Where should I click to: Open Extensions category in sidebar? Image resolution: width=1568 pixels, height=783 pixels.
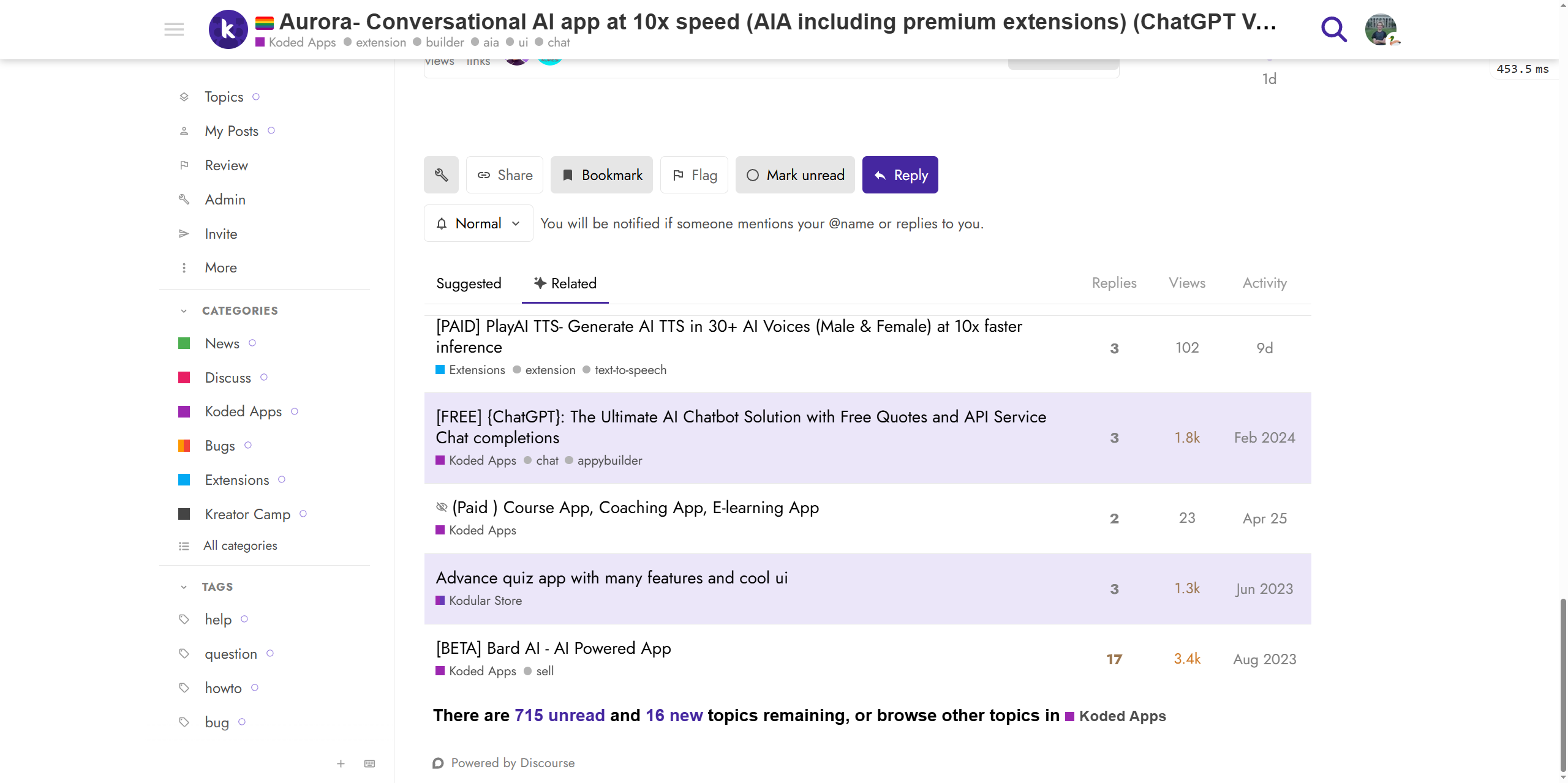[237, 480]
